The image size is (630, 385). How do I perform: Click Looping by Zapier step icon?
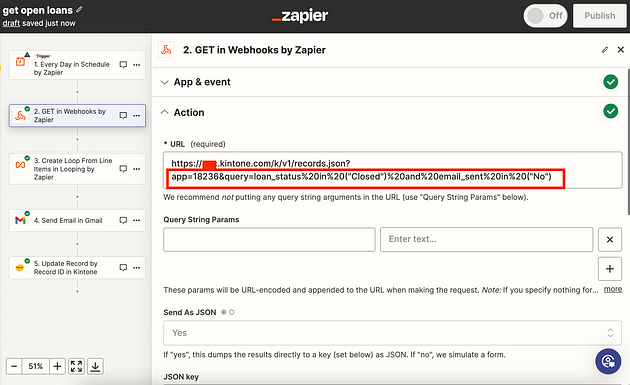point(20,164)
